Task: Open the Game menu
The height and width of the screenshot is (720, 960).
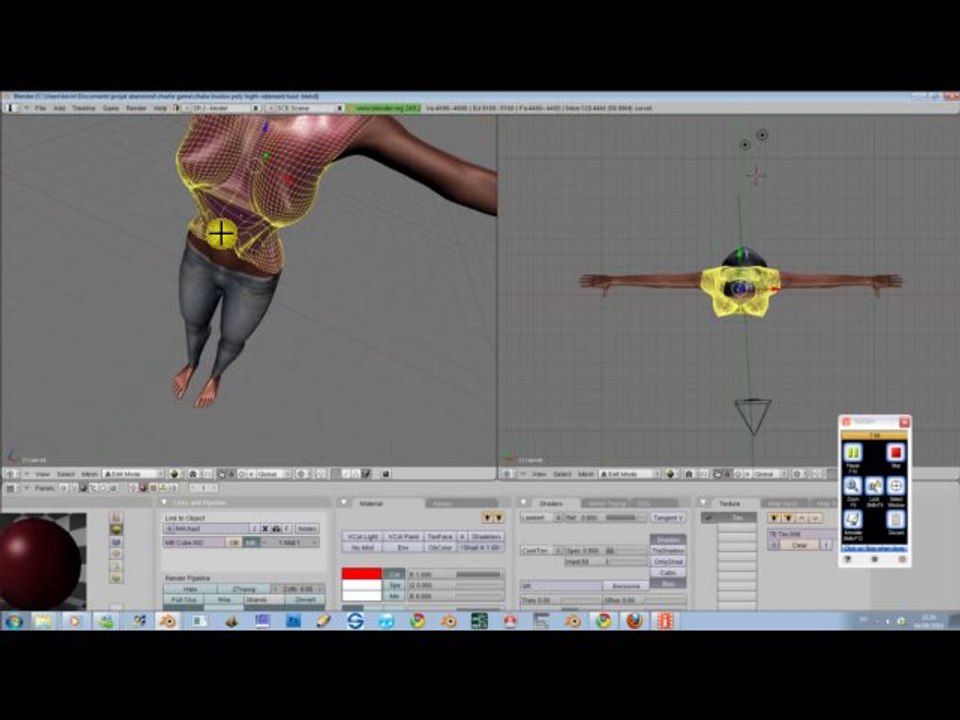Action: point(111,108)
